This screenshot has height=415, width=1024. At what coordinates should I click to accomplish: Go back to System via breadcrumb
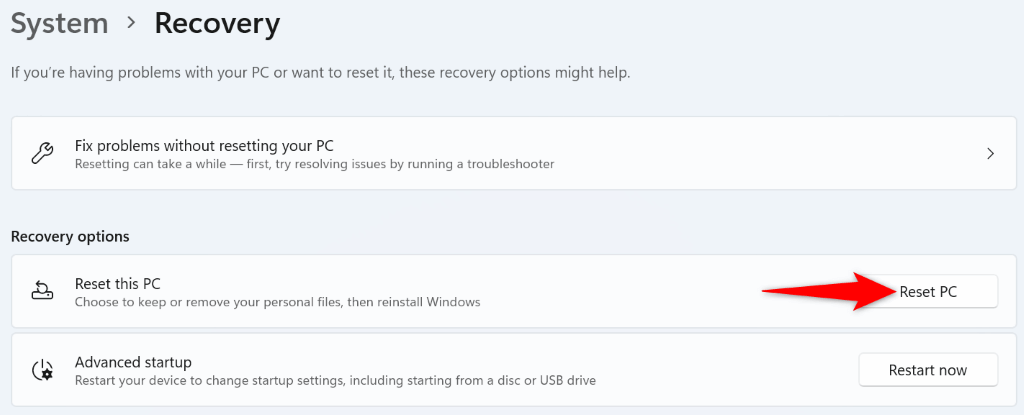(58, 23)
